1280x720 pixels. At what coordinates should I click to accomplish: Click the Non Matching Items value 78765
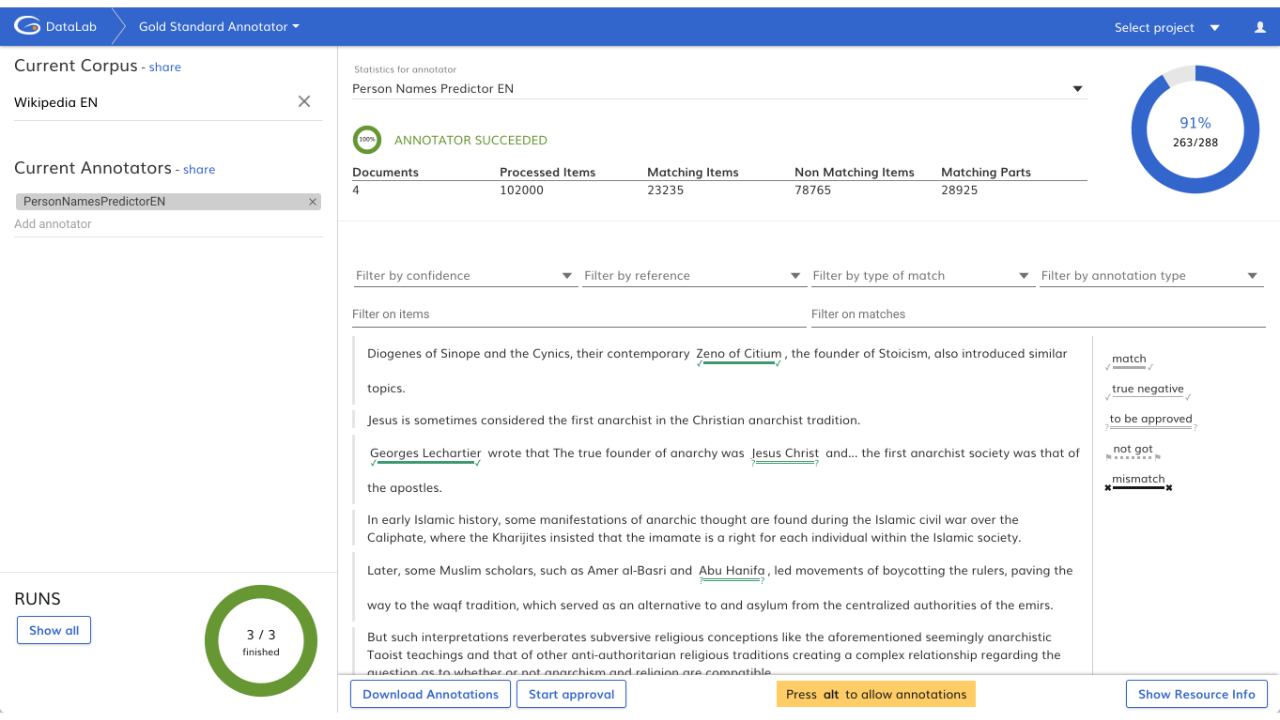(x=813, y=190)
